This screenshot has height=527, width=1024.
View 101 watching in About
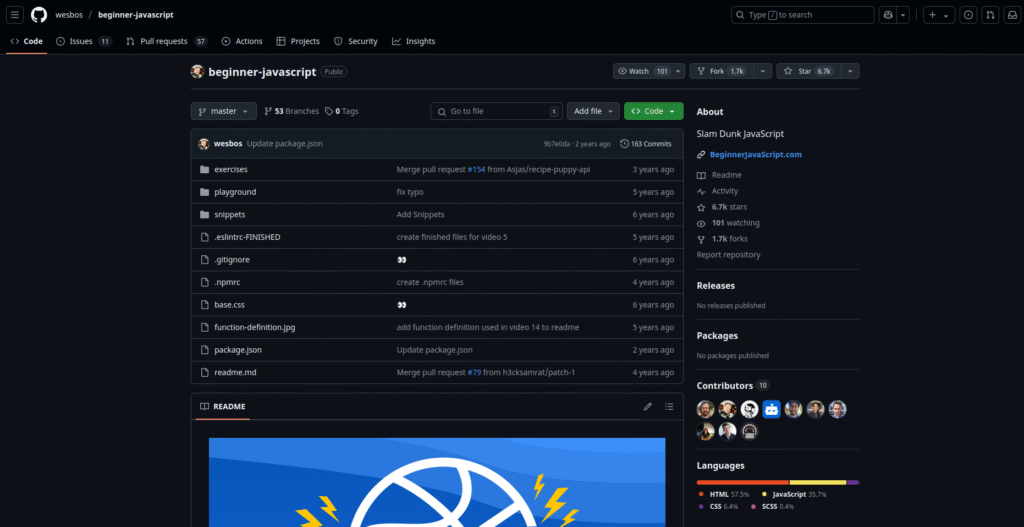pos(728,223)
